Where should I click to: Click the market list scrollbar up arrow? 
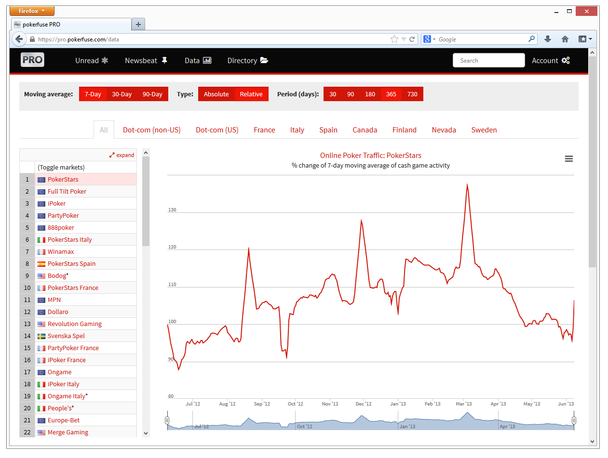click(146, 153)
